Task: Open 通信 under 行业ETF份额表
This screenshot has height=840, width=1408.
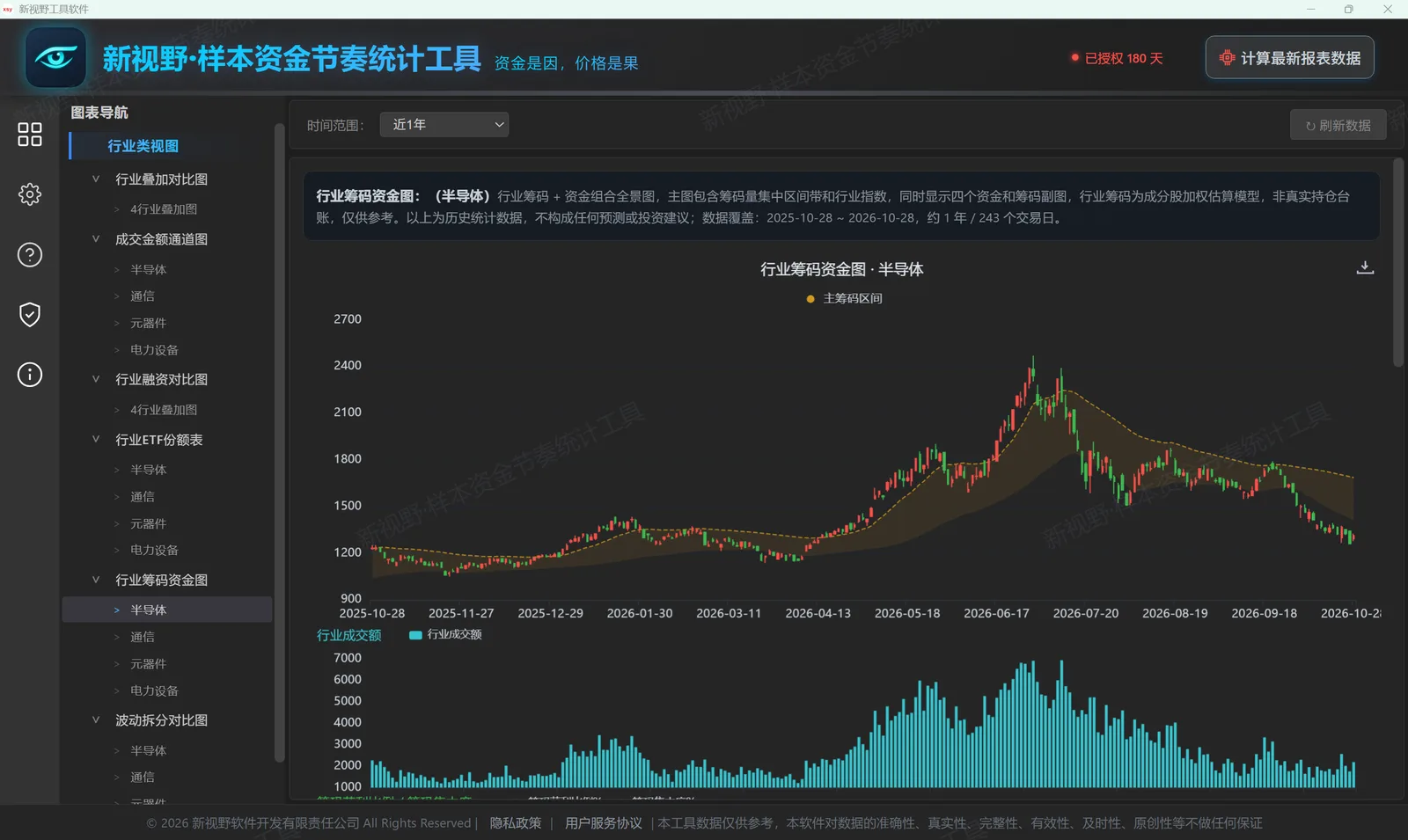Action: (x=143, y=497)
